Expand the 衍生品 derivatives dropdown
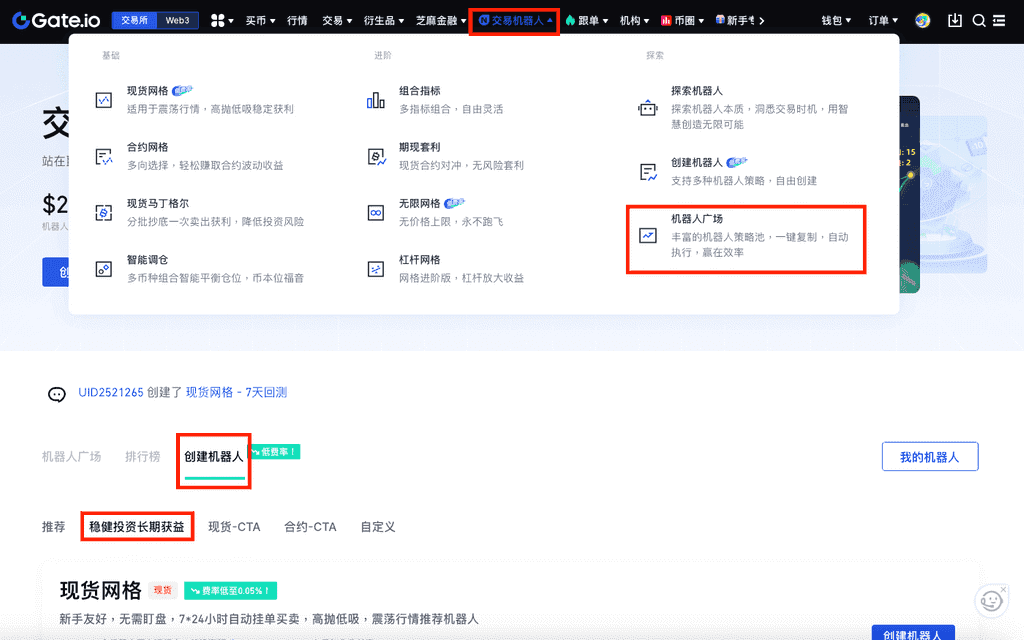The image size is (1024, 640). (384, 20)
